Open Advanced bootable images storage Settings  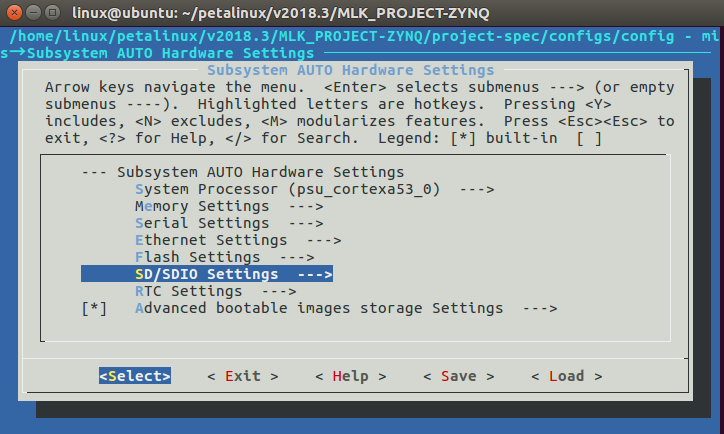tap(346, 308)
